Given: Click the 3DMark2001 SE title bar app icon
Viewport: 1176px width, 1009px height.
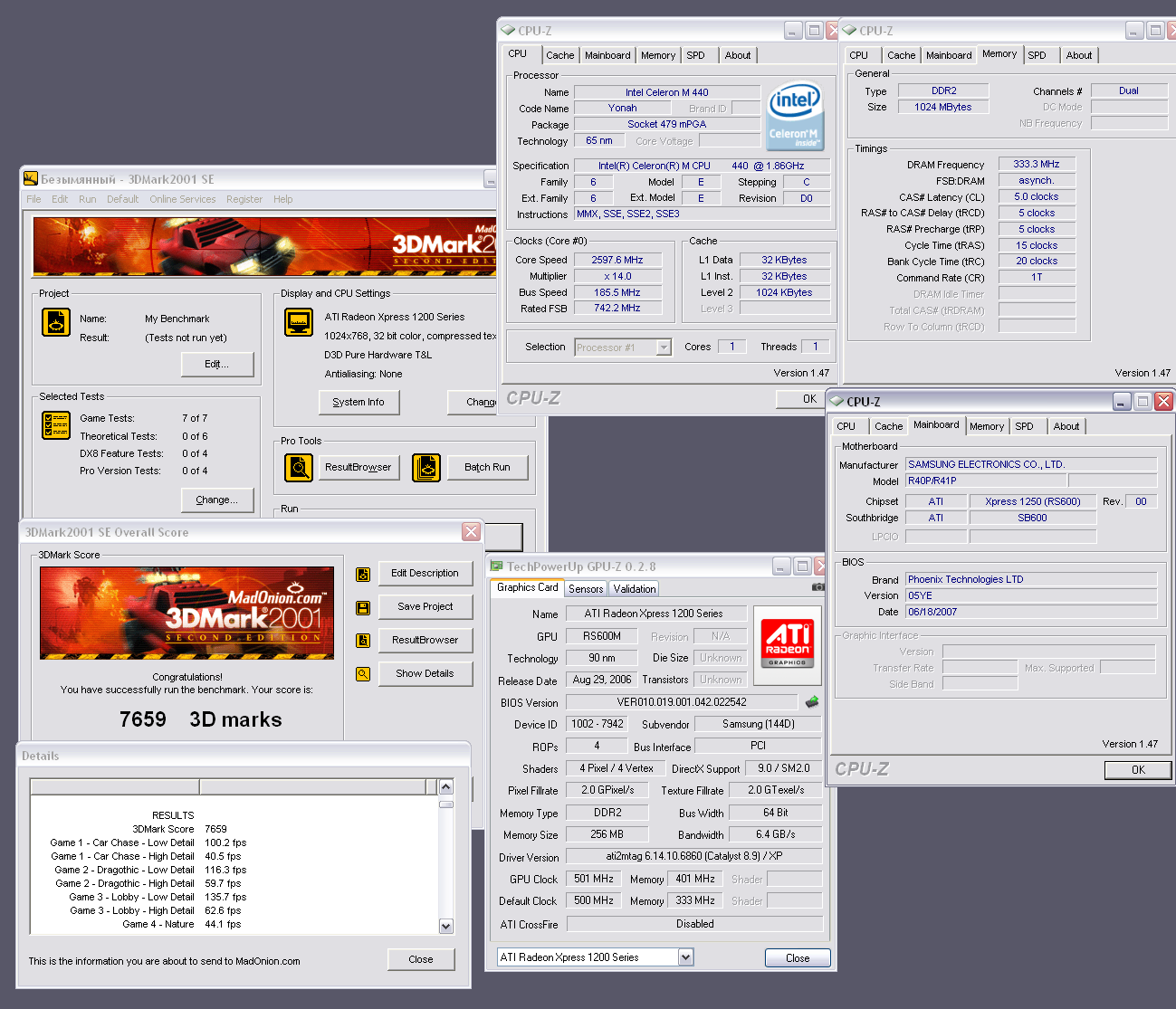Looking at the screenshot, I should click(31, 178).
